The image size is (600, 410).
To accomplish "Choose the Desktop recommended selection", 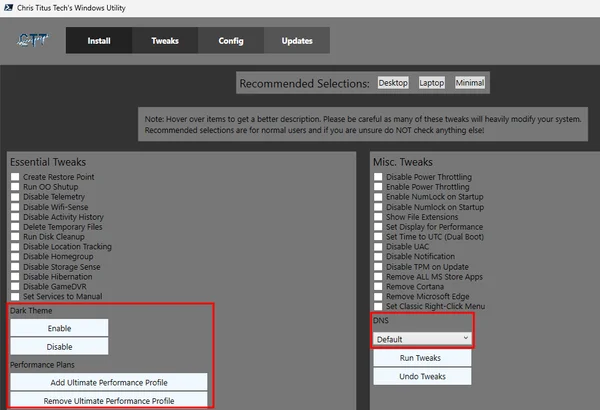I will pyautogui.click(x=393, y=83).
